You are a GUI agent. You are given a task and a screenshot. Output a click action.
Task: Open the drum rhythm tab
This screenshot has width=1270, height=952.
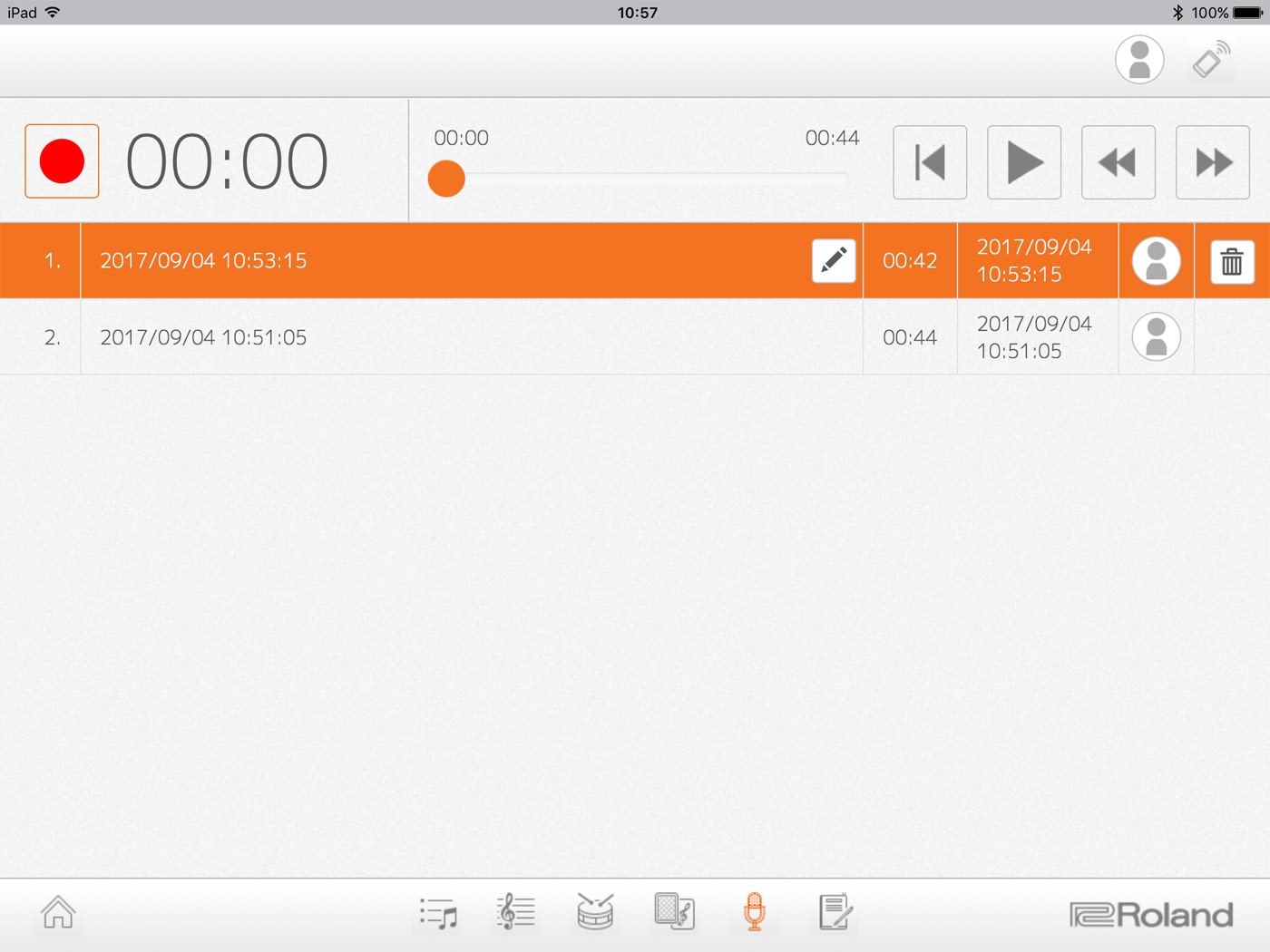point(595,913)
